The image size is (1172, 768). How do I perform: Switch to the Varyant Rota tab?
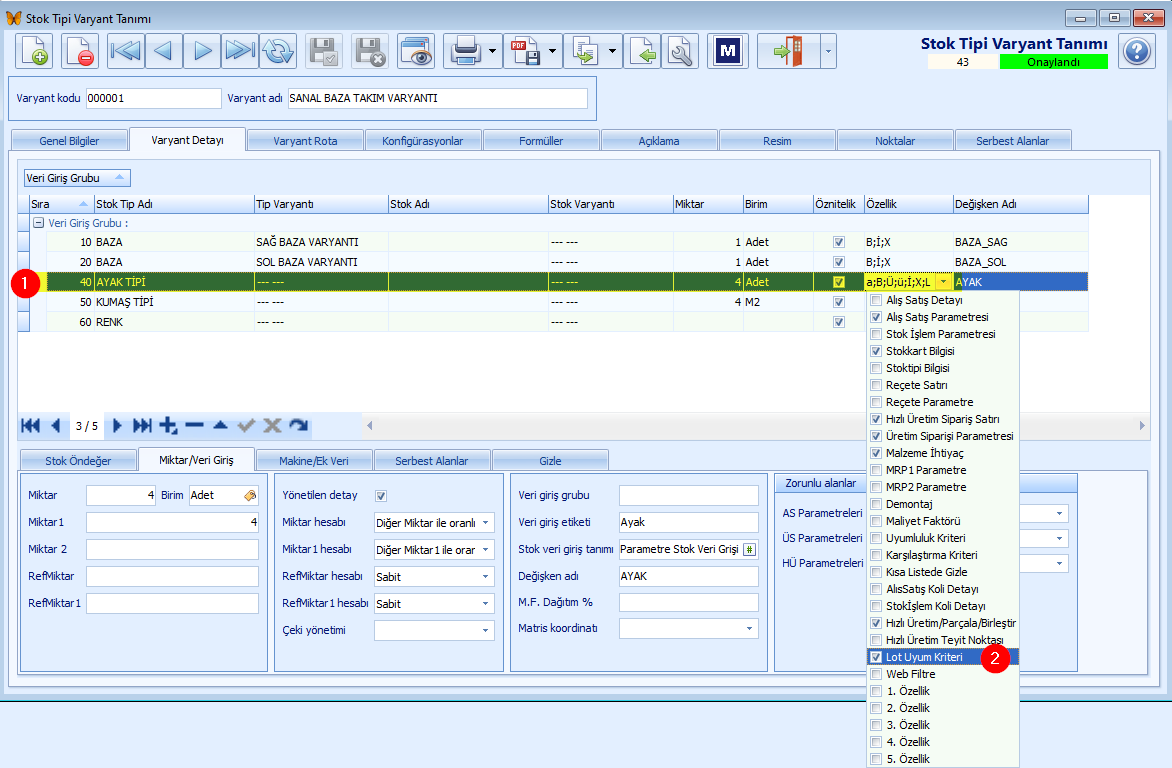[x=305, y=141]
